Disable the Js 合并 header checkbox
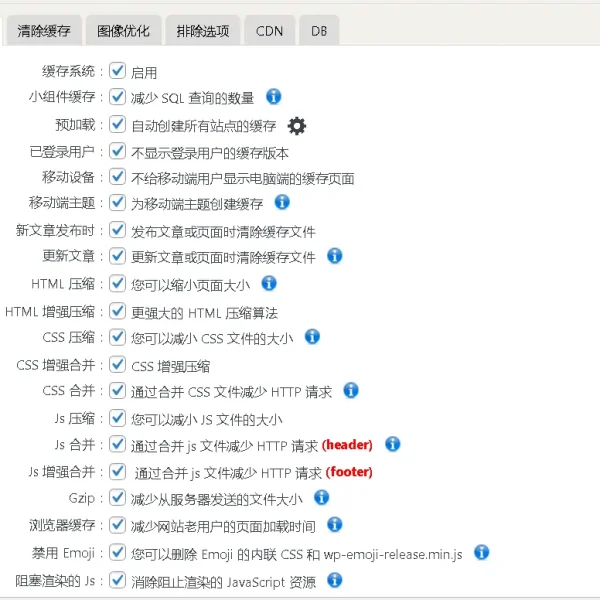The width and height of the screenshot is (600, 600). pos(117,444)
